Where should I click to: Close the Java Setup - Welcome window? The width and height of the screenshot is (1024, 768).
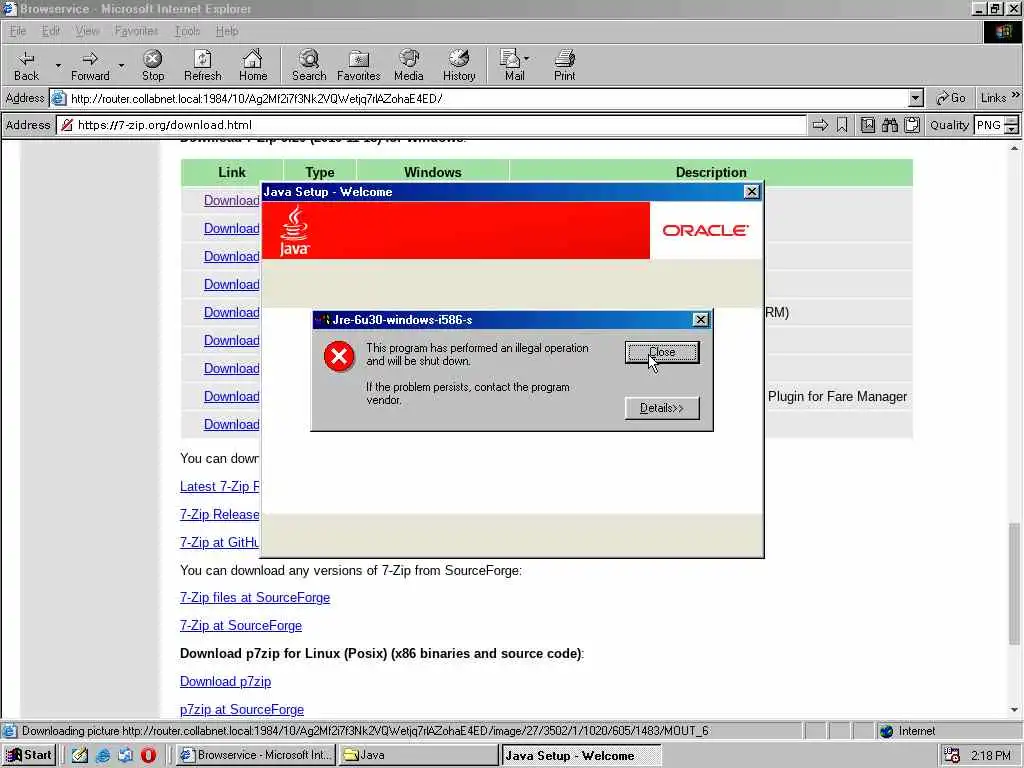pos(752,191)
